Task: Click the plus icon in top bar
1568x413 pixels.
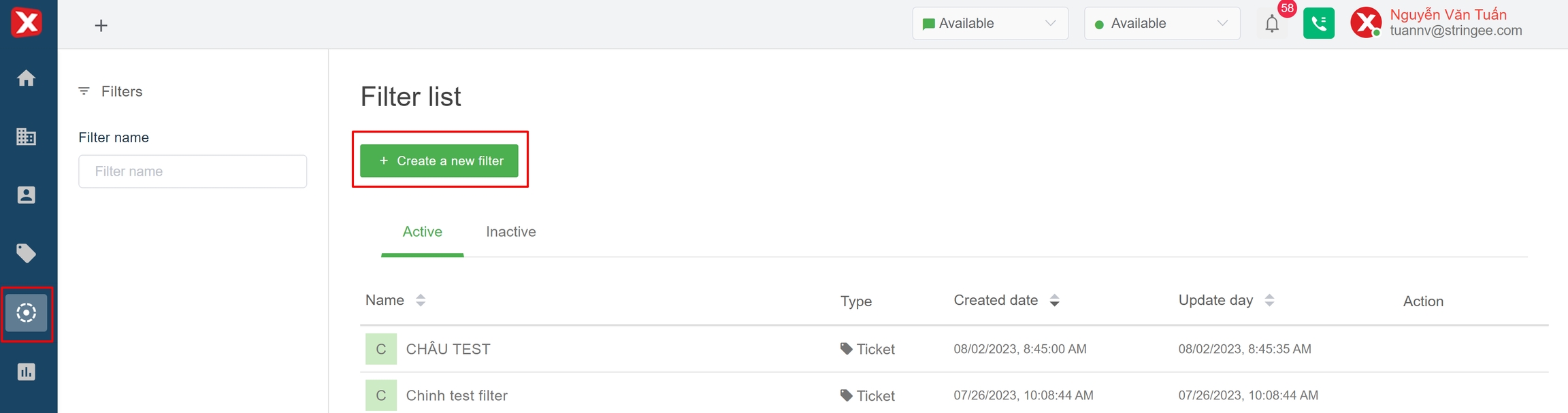Action: pyautogui.click(x=101, y=26)
